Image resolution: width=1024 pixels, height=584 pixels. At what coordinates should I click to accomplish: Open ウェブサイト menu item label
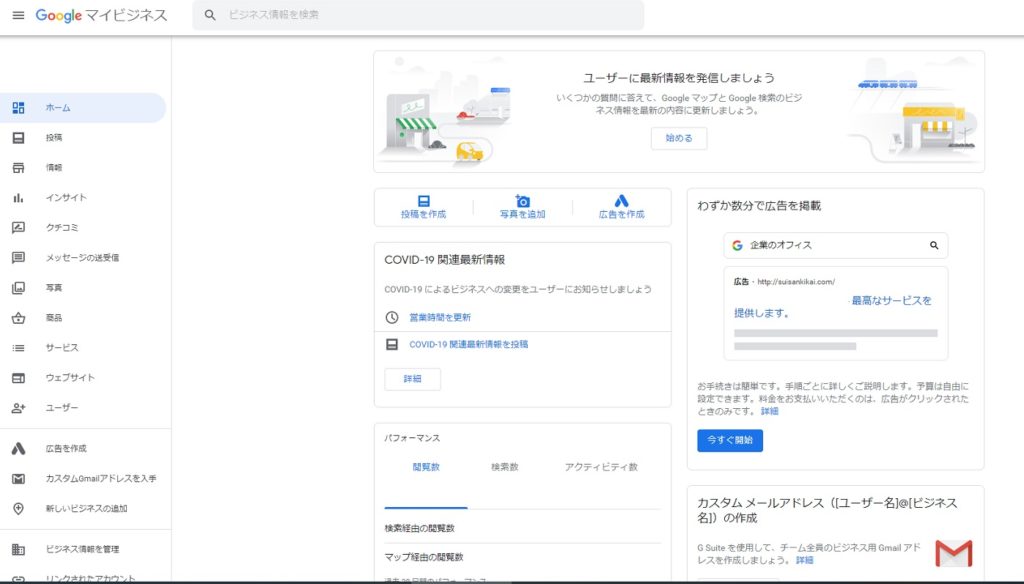[70, 378]
